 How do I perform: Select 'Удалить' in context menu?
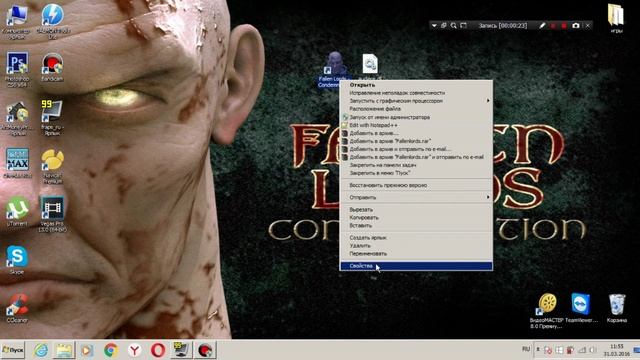pos(416,246)
